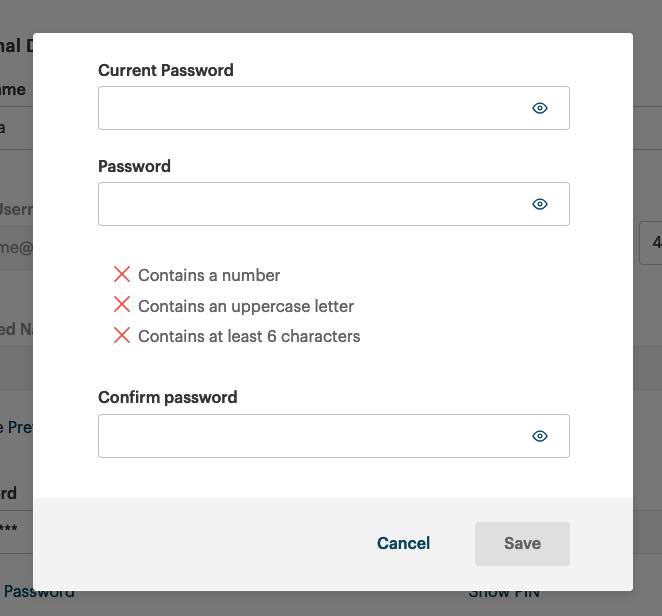
Task: Click red X next to uppercase letter rule
Action: (122, 305)
